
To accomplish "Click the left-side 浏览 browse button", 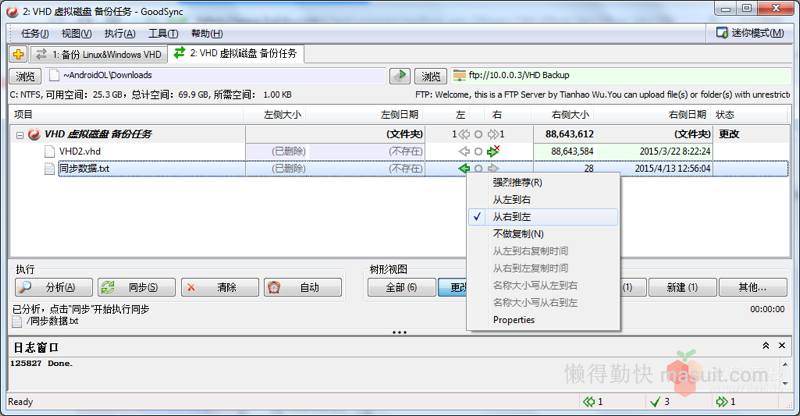I will pyautogui.click(x=26, y=76).
